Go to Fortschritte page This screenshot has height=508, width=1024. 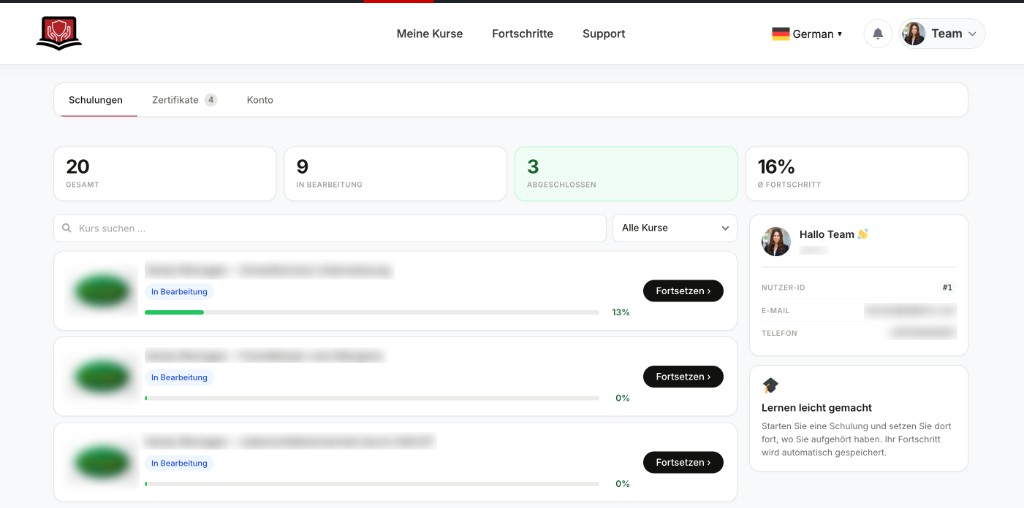[522, 34]
